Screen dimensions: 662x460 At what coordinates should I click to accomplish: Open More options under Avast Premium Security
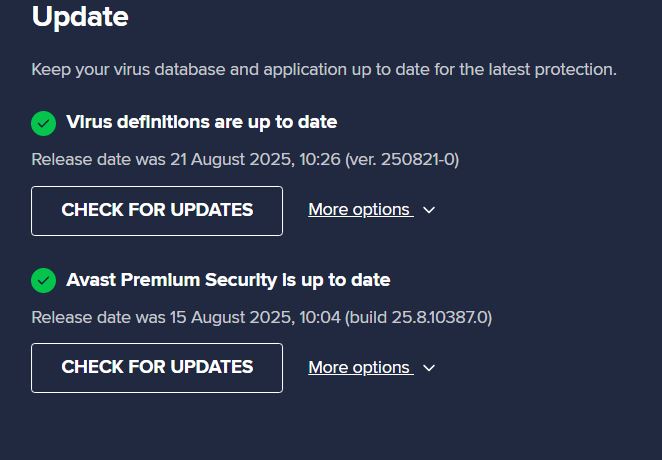[359, 368]
